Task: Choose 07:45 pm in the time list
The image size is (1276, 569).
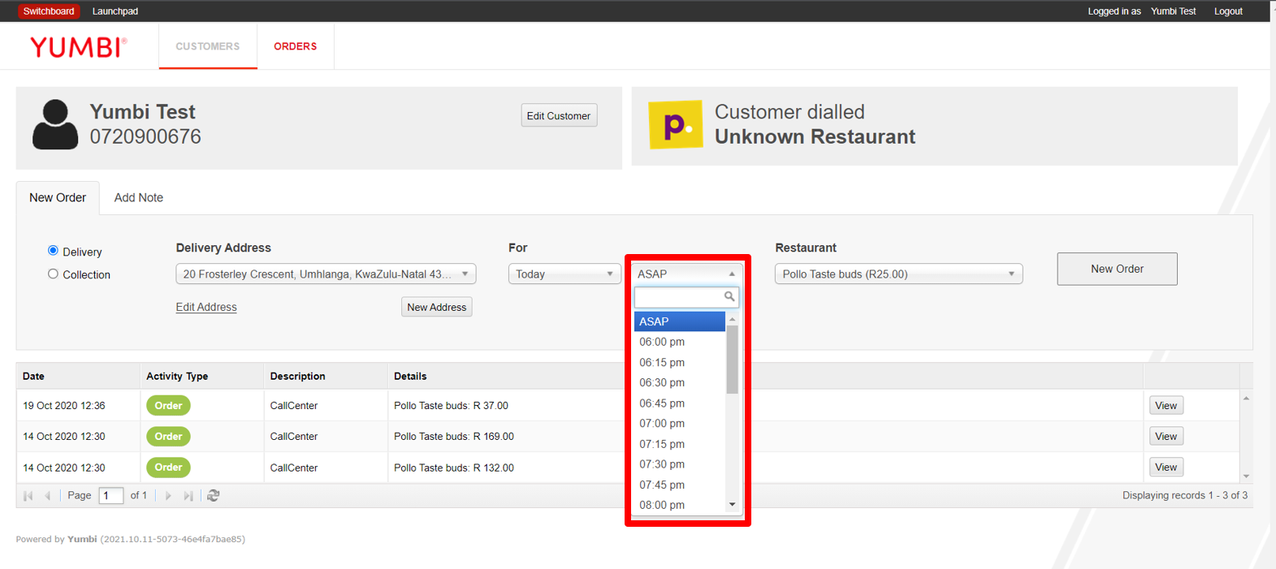Action: pyautogui.click(x=680, y=485)
